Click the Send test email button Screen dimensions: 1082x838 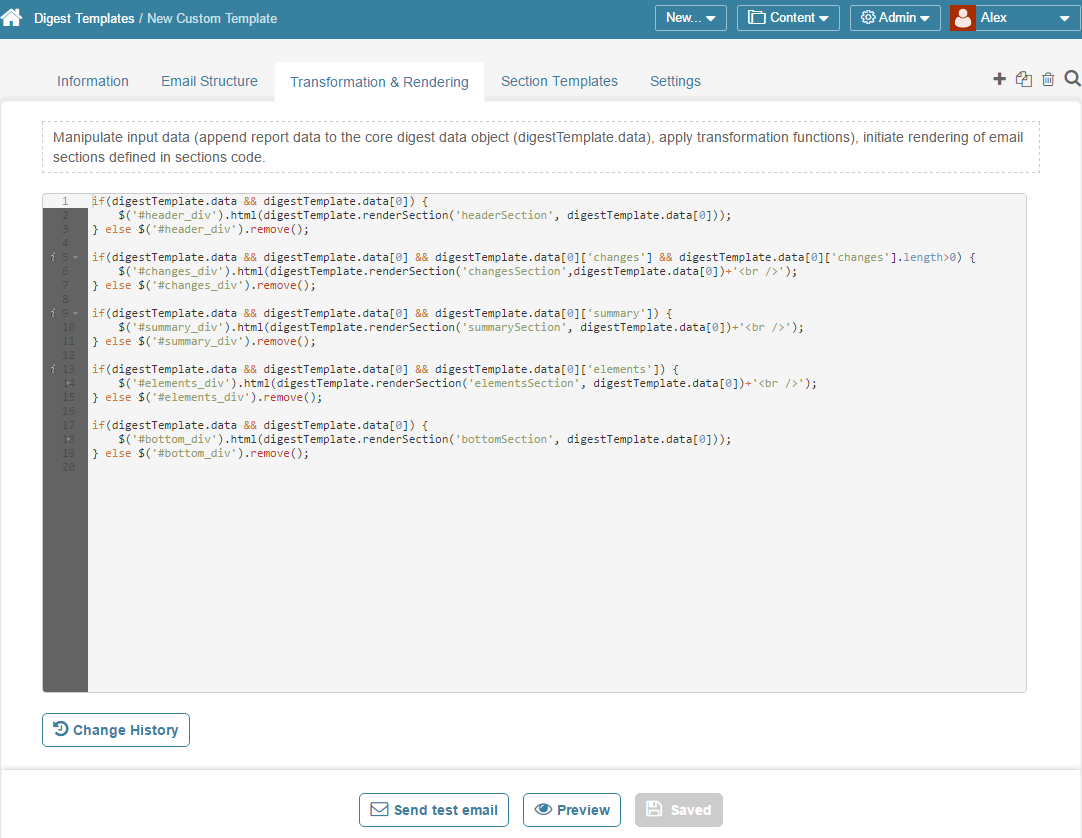click(434, 810)
